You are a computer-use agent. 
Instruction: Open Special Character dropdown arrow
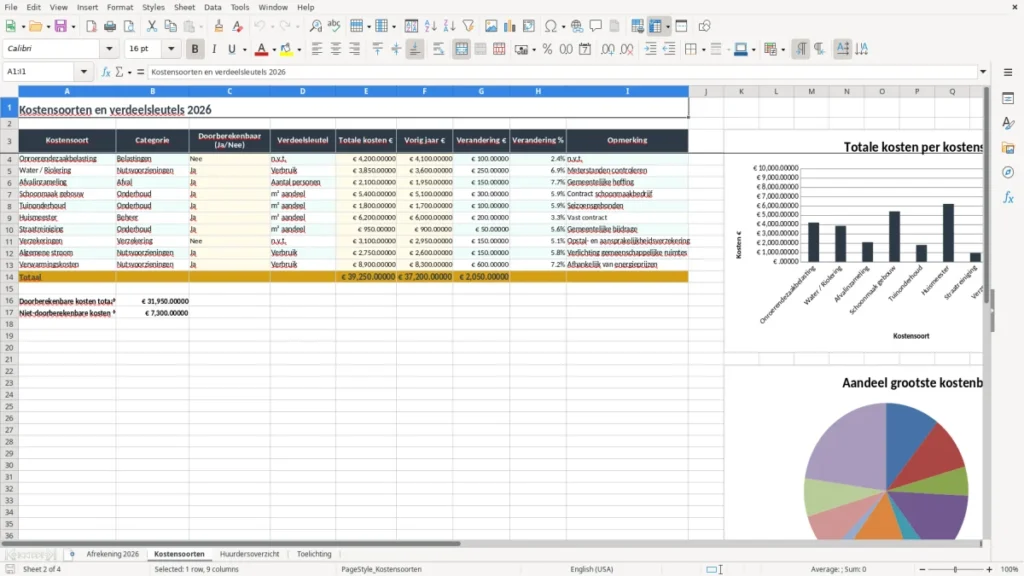[x=563, y=27]
